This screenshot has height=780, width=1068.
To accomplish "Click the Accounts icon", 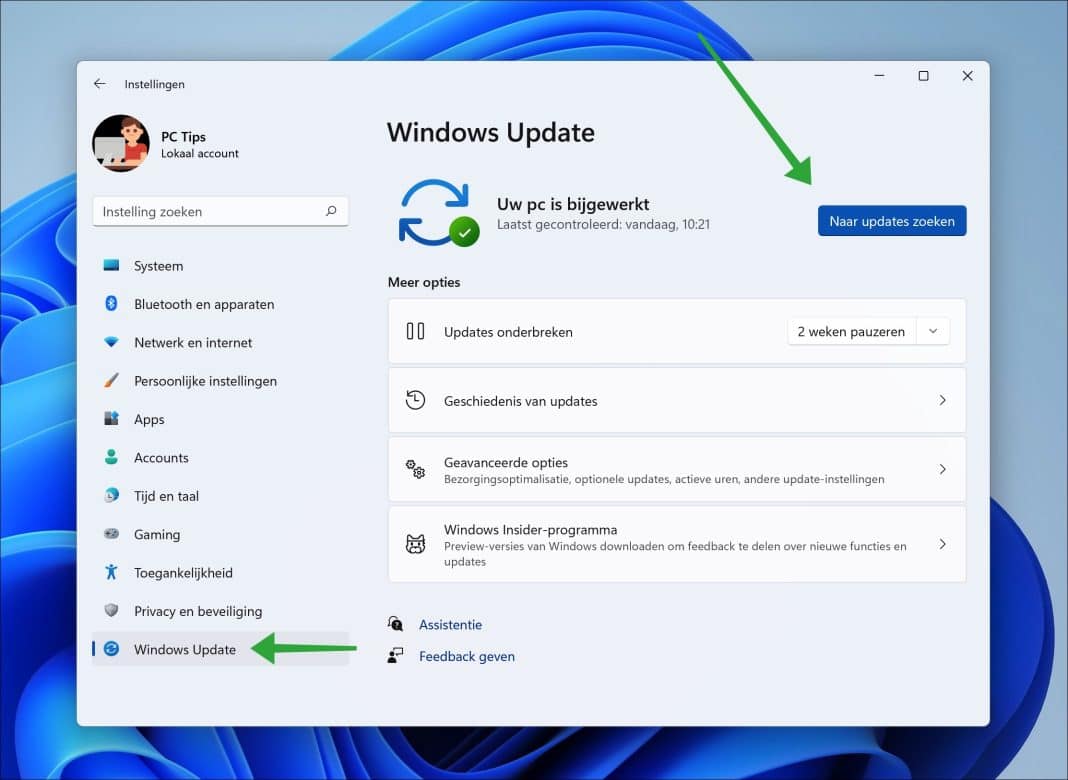I will click(113, 457).
